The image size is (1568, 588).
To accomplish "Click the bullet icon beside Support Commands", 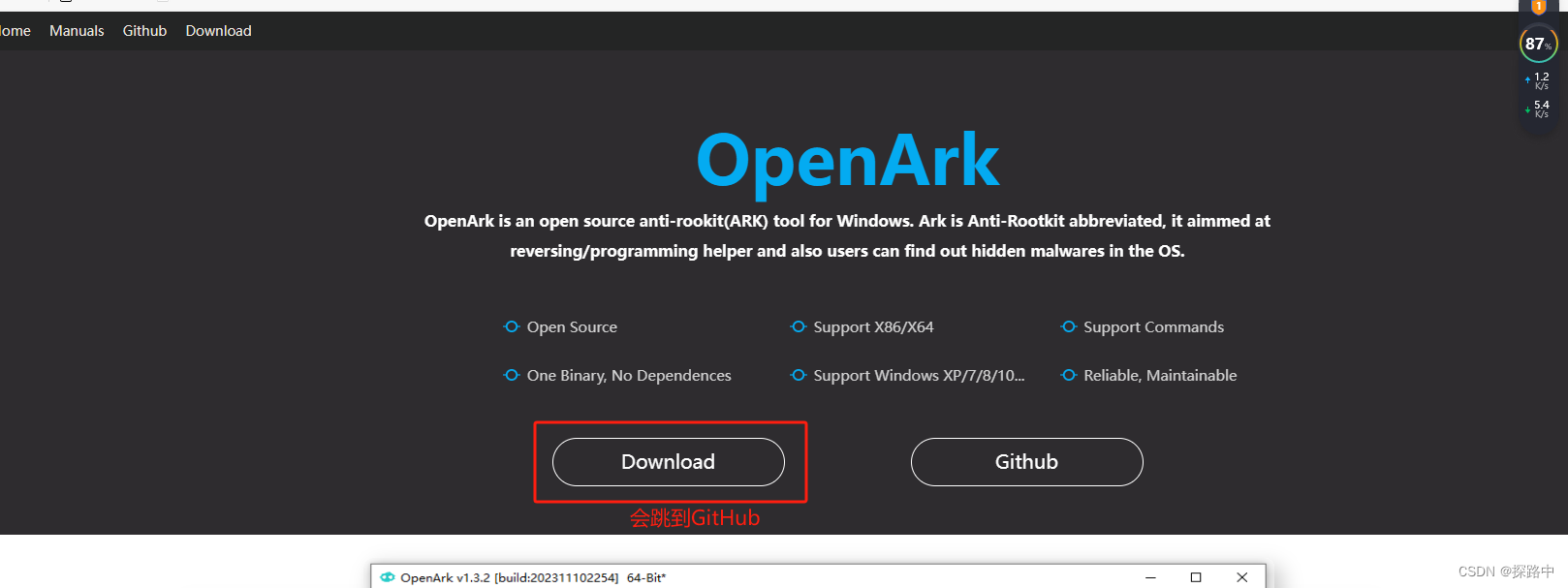I will pyautogui.click(x=1069, y=326).
